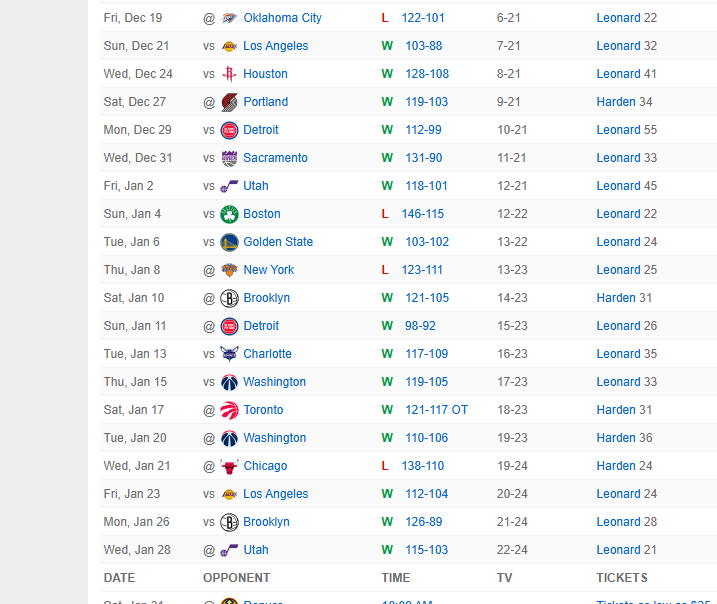The height and width of the screenshot is (604, 717).
Task: Click the Charlotte Hornets logo
Action: 229,354
